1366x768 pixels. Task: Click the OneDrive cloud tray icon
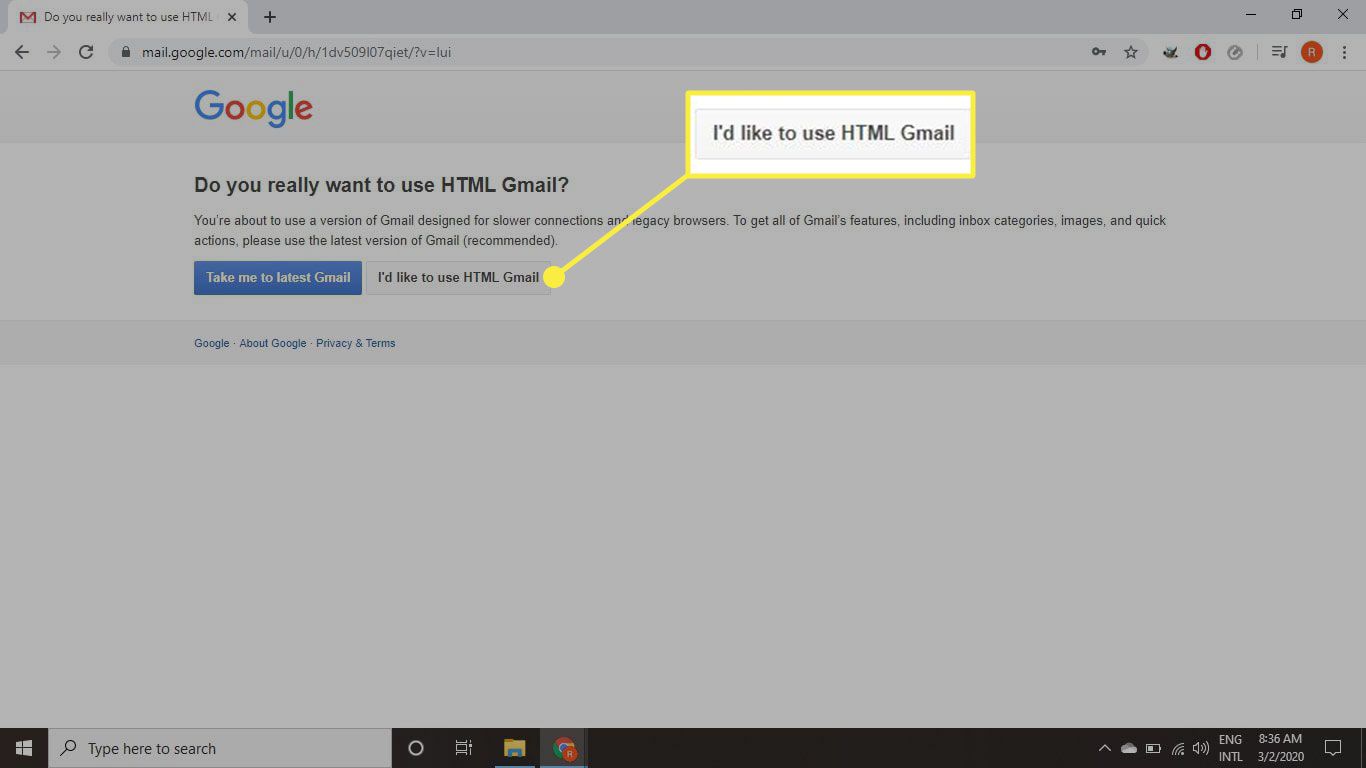pos(1129,748)
